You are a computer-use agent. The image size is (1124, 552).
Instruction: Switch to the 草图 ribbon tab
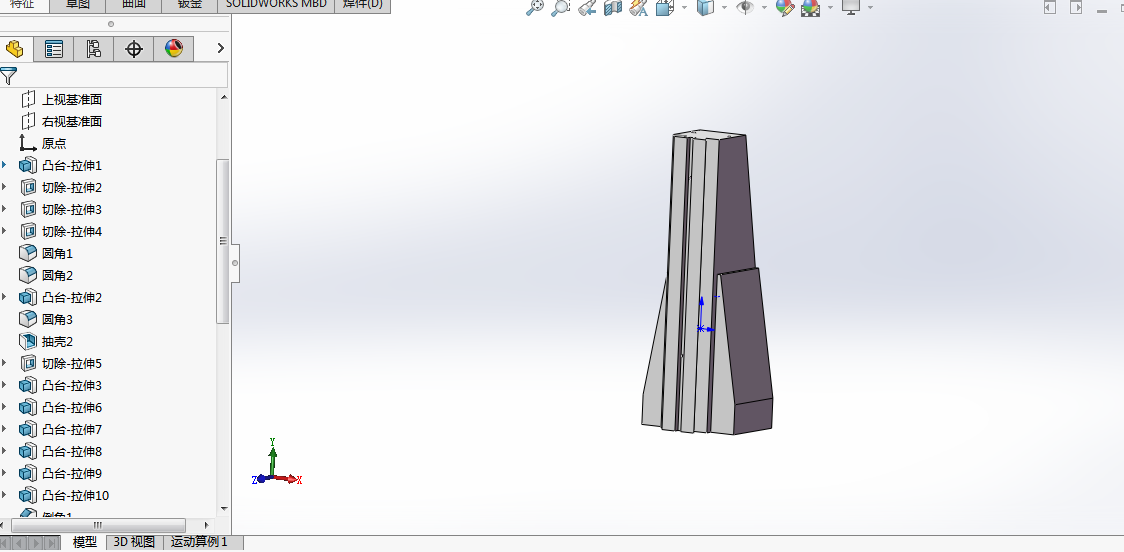pos(78,5)
